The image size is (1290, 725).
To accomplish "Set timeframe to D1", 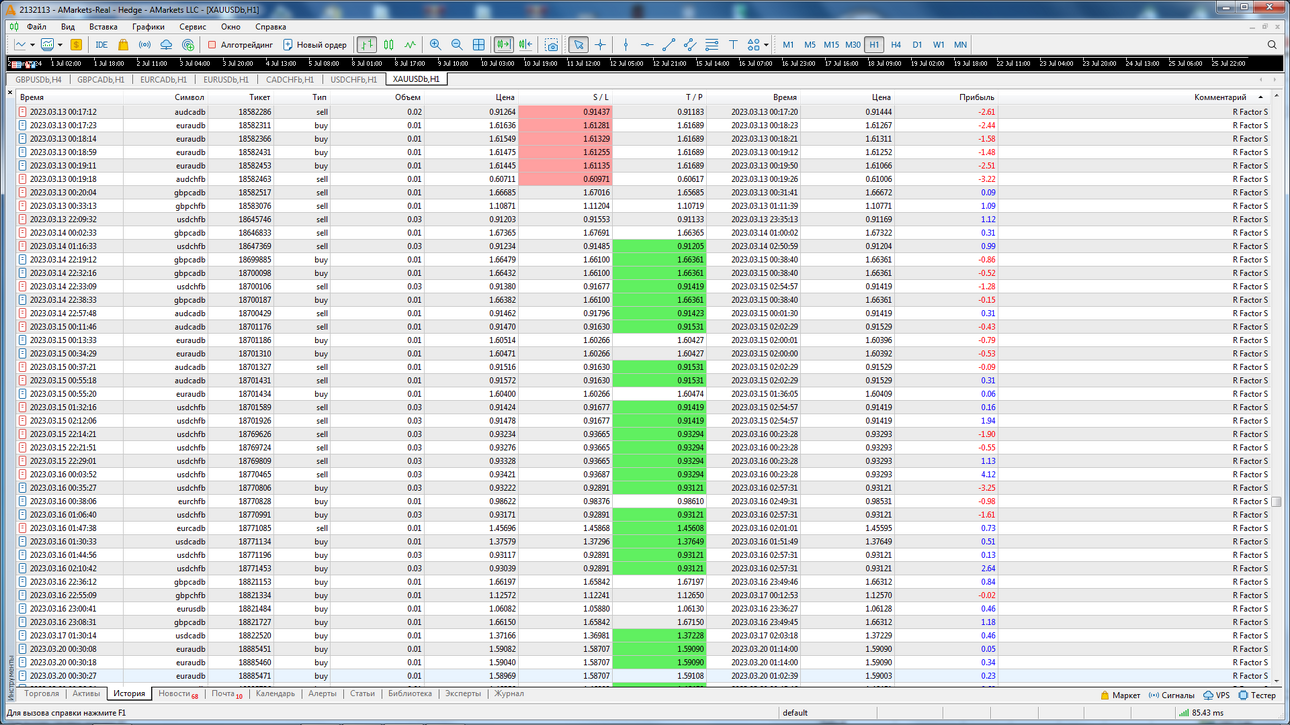I will [x=918, y=45].
